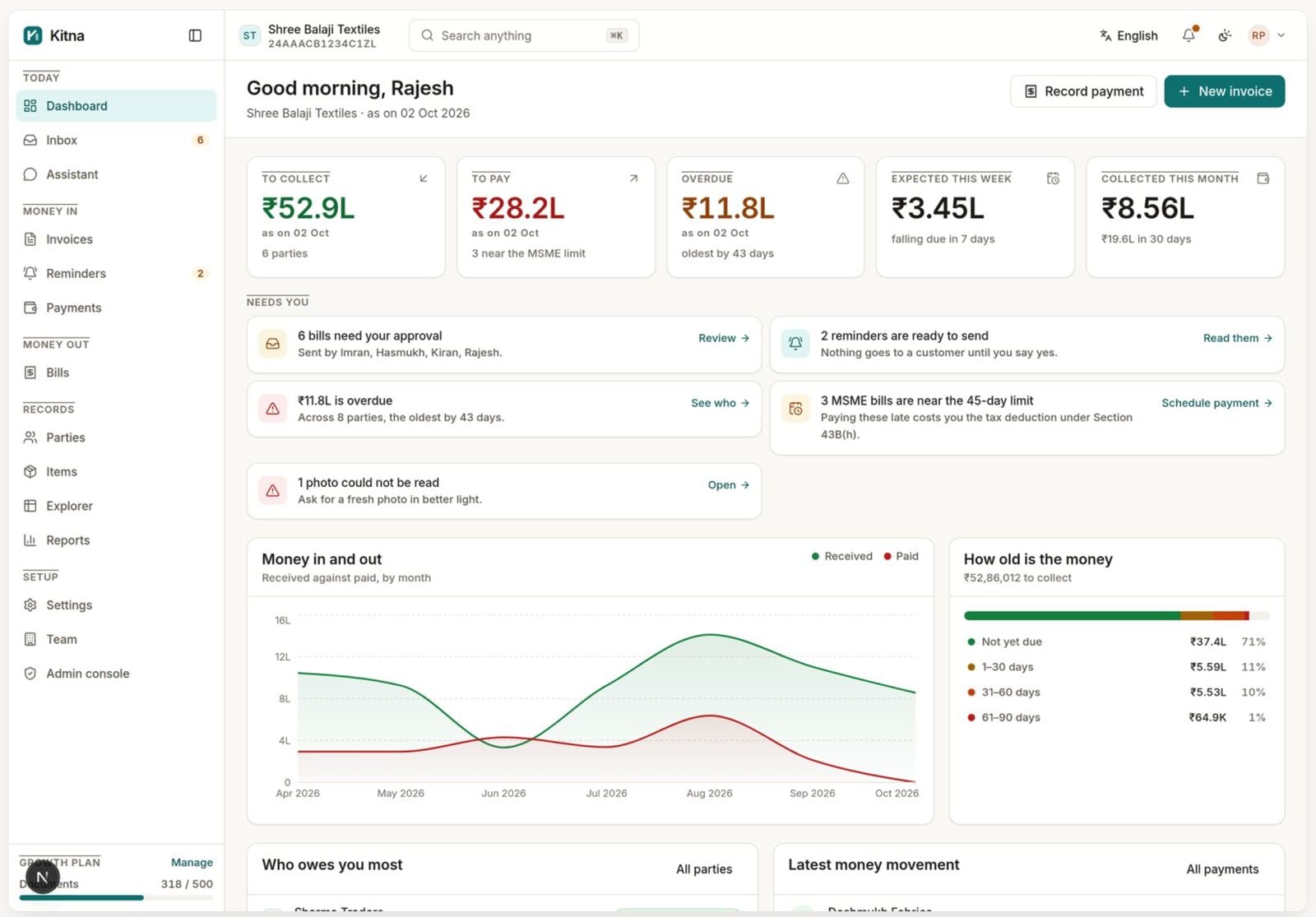Click the To Collect arrow icon

[424, 178]
